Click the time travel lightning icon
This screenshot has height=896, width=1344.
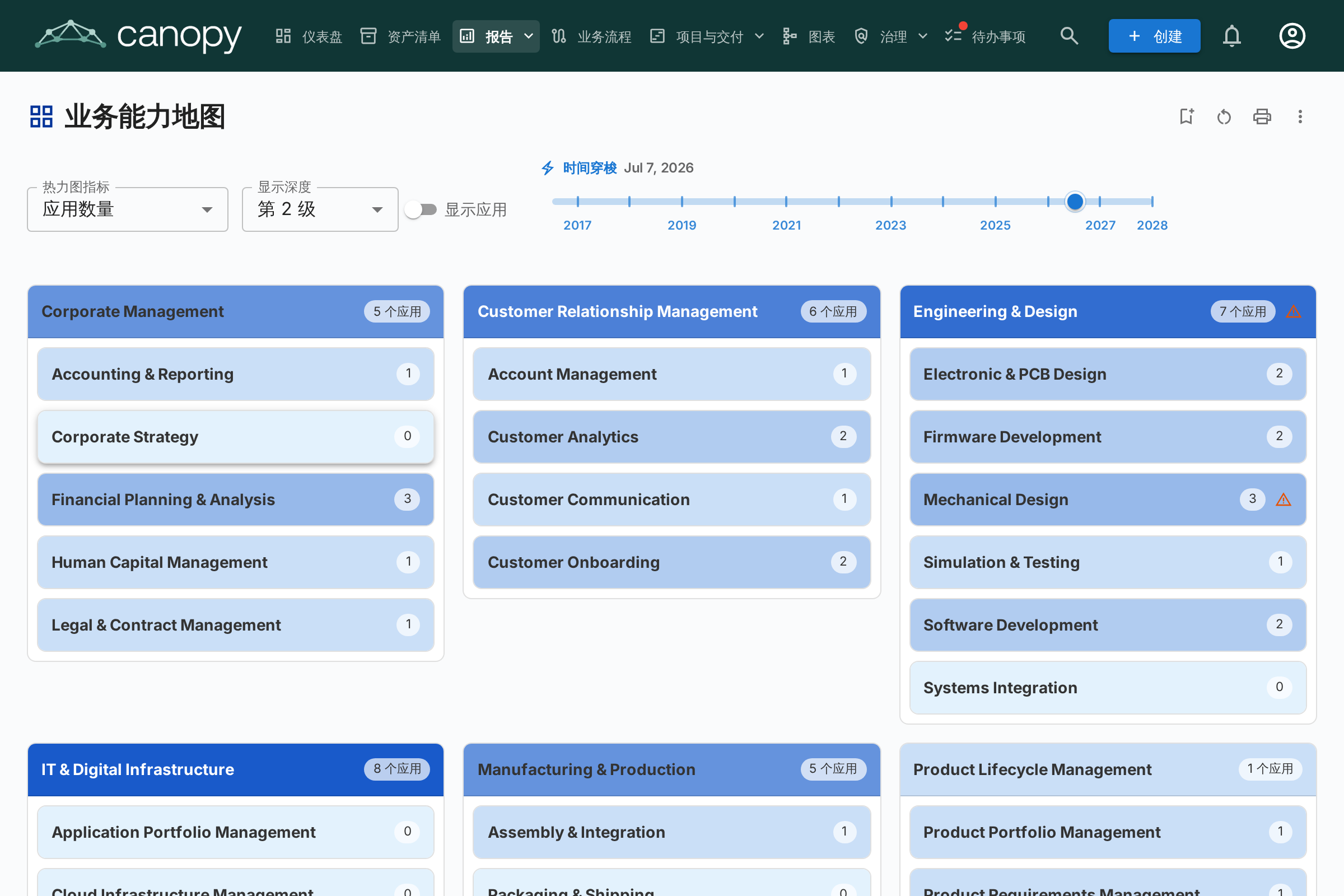(x=548, y=168)
